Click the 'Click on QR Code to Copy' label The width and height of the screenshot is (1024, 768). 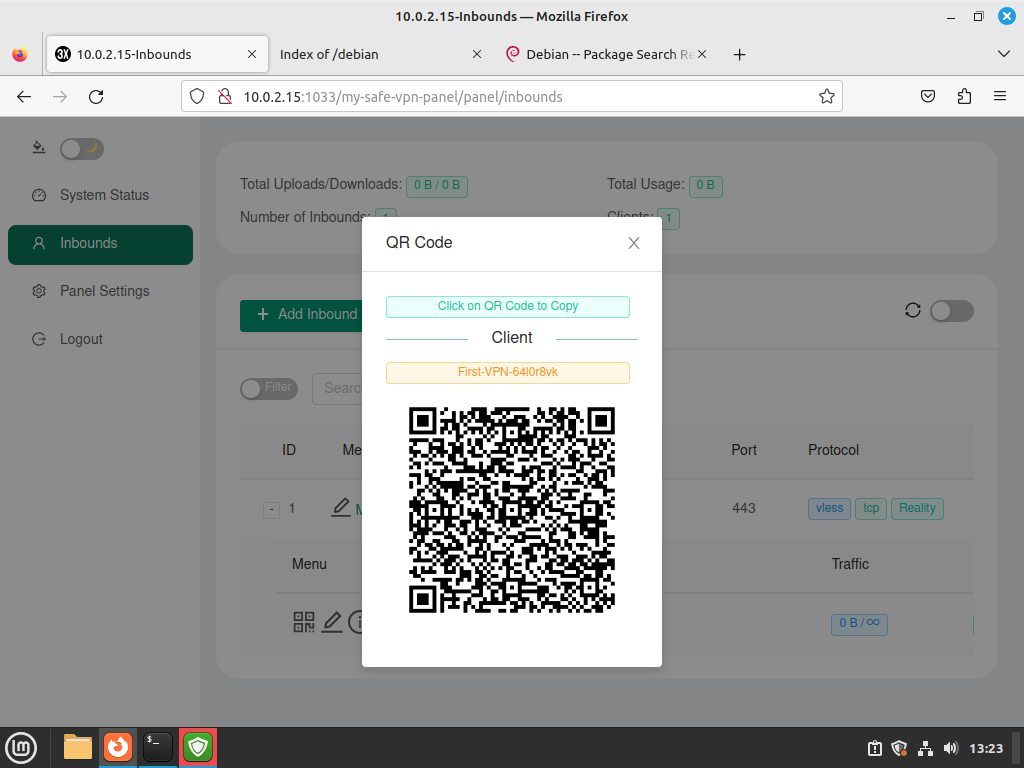click(x=507, y=306)
